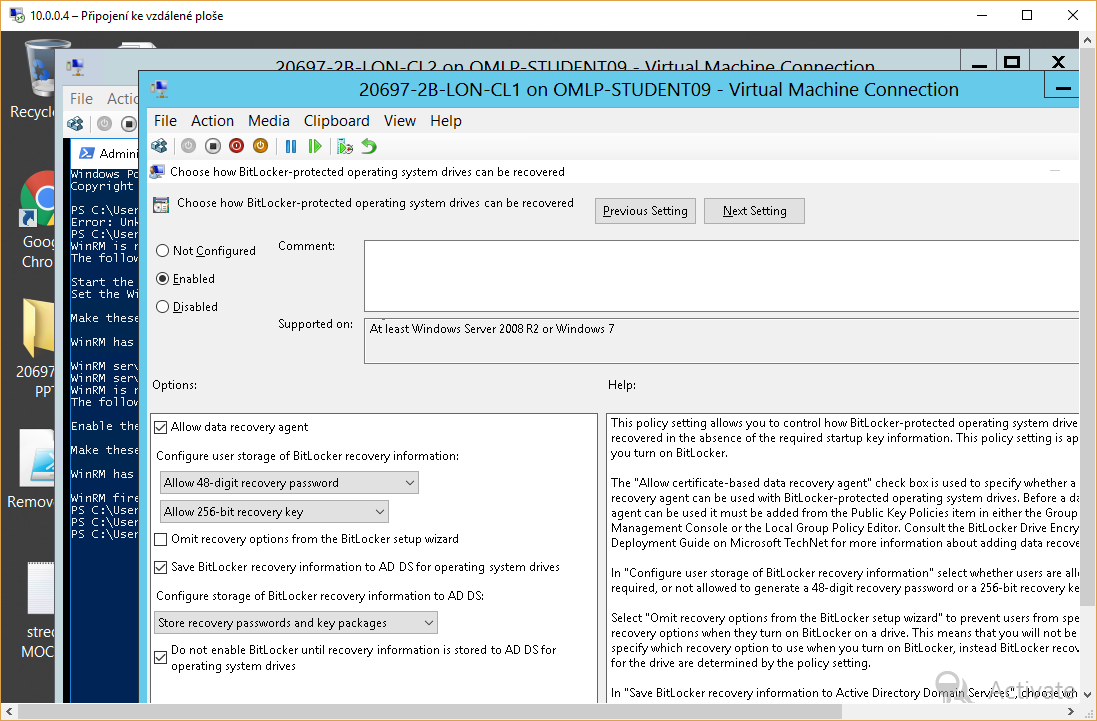Shut down CL1 with red power icon
The width and height of the screenshot is (1097, 721).
pyautogui.click(x=236, y=146)
